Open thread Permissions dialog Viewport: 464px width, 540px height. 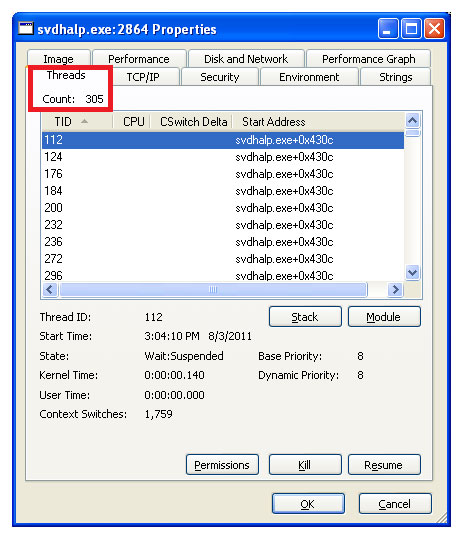pyautogui.click(x=222, y=465)
